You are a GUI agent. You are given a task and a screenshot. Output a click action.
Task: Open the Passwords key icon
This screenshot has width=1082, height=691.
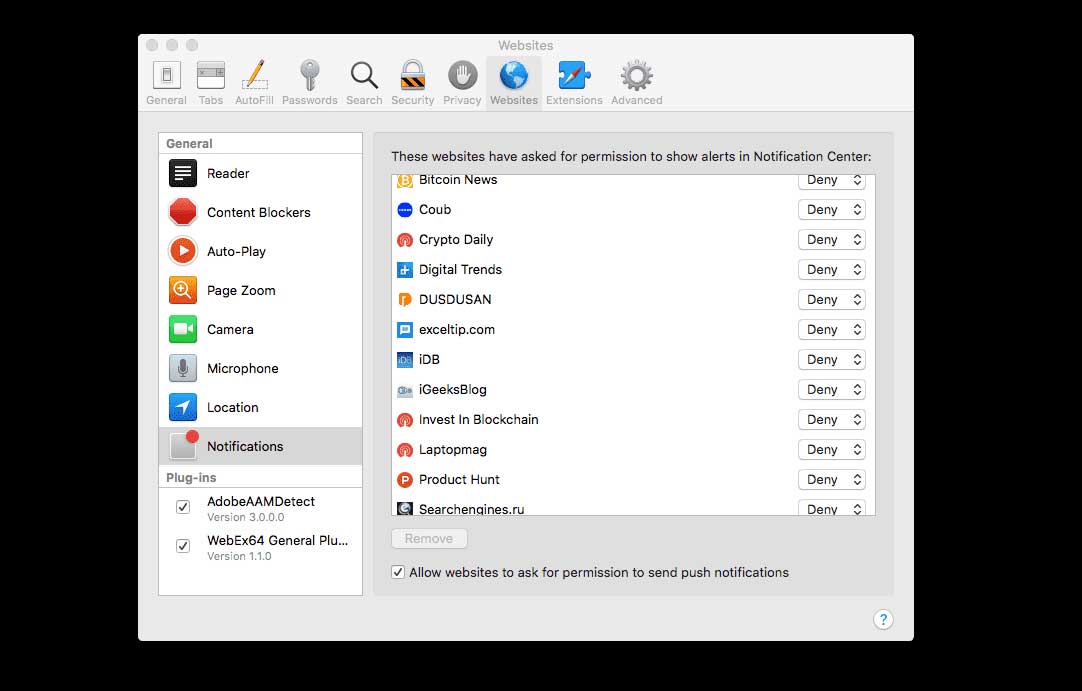pyautogui.click(x=309, y=75)
